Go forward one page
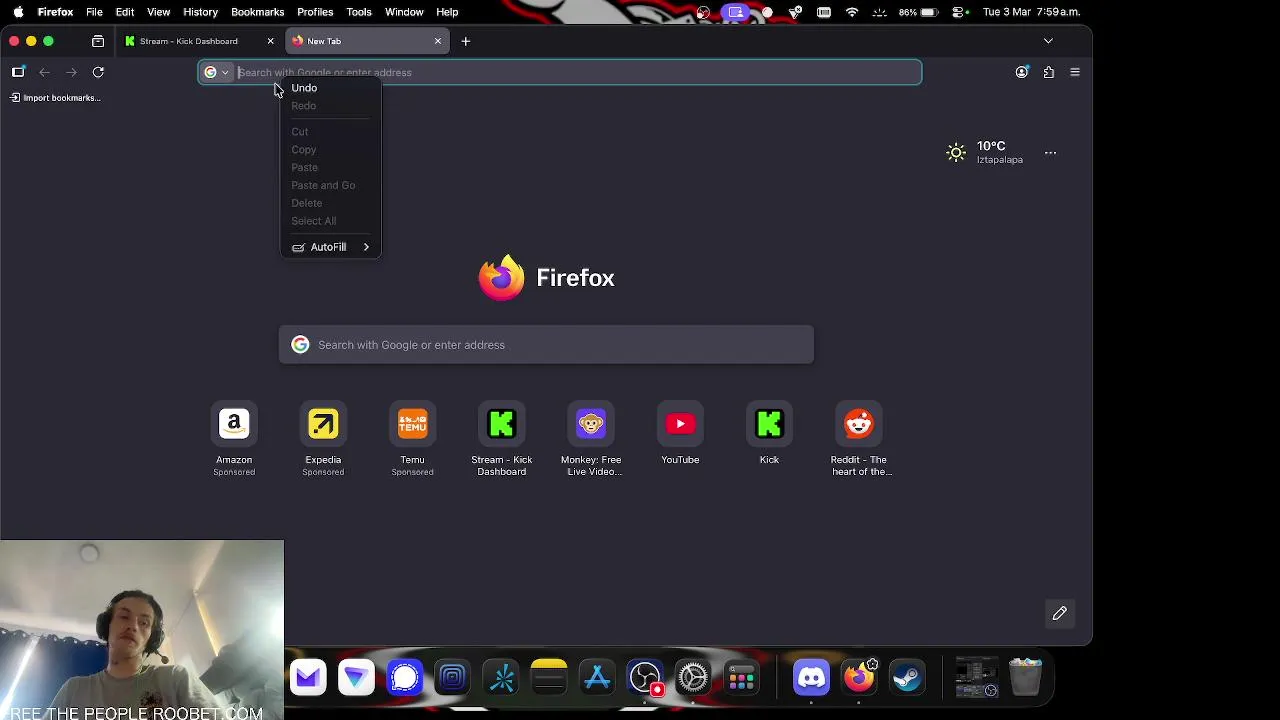 (71, 72)
